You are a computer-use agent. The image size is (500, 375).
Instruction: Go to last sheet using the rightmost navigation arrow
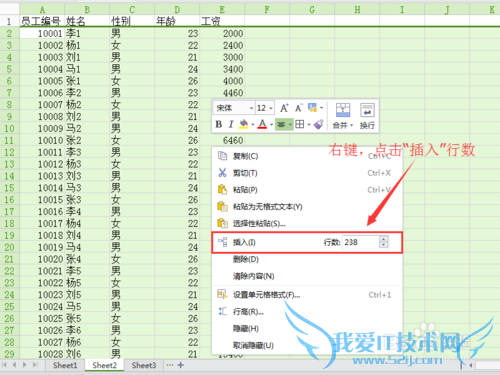[x=35, y=365]
